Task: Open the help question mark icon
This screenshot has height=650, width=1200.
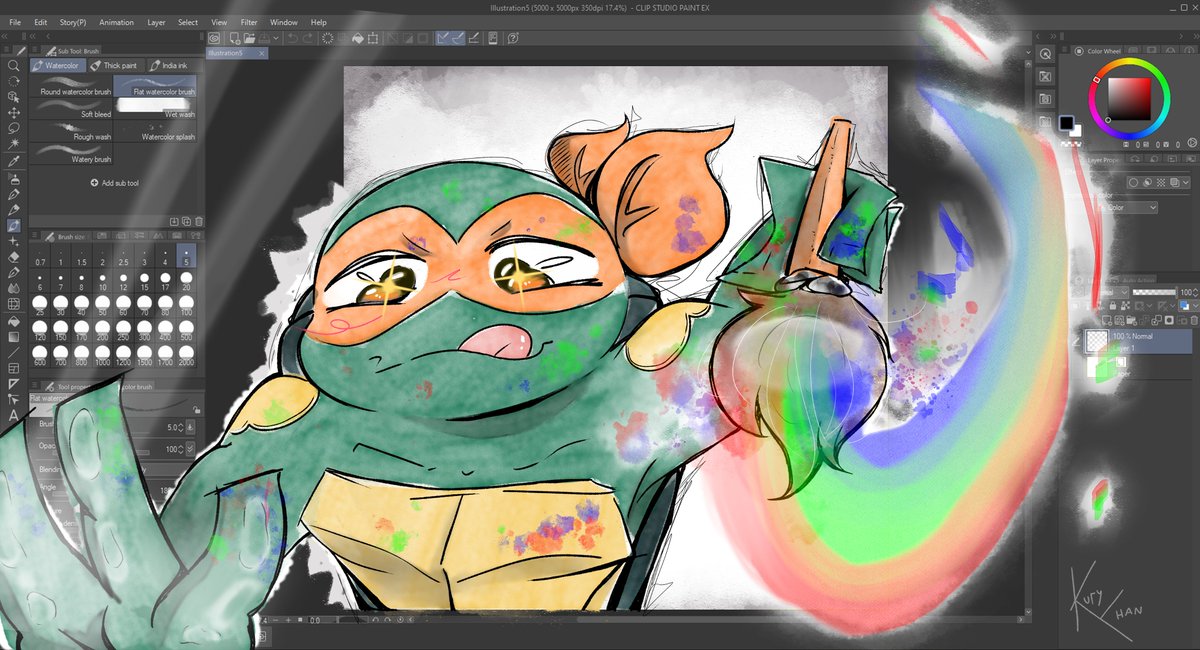Action: tap(513, 38)
